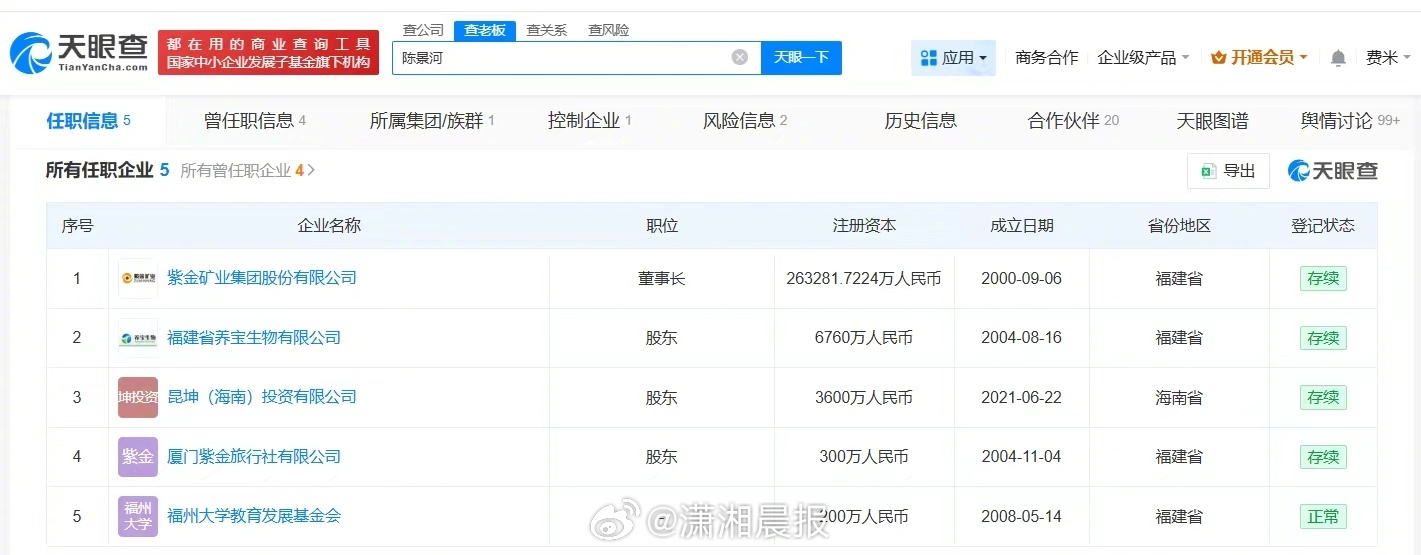Viewport: 1421px width, 555px height.
Task: Open the 商务合作 link
Action: click(x=1046, y=58)
